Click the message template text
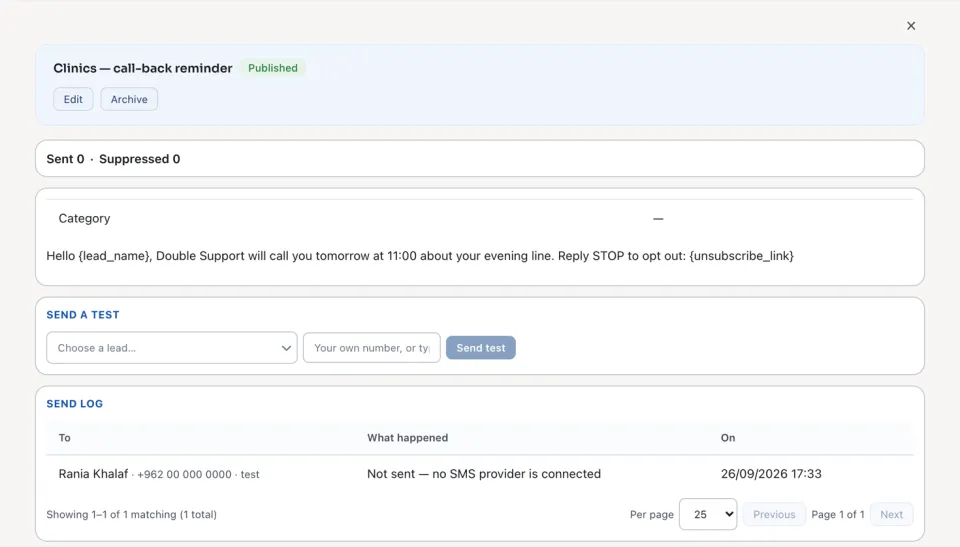This screenshot has height=547, width=960. tap(420, 256)
